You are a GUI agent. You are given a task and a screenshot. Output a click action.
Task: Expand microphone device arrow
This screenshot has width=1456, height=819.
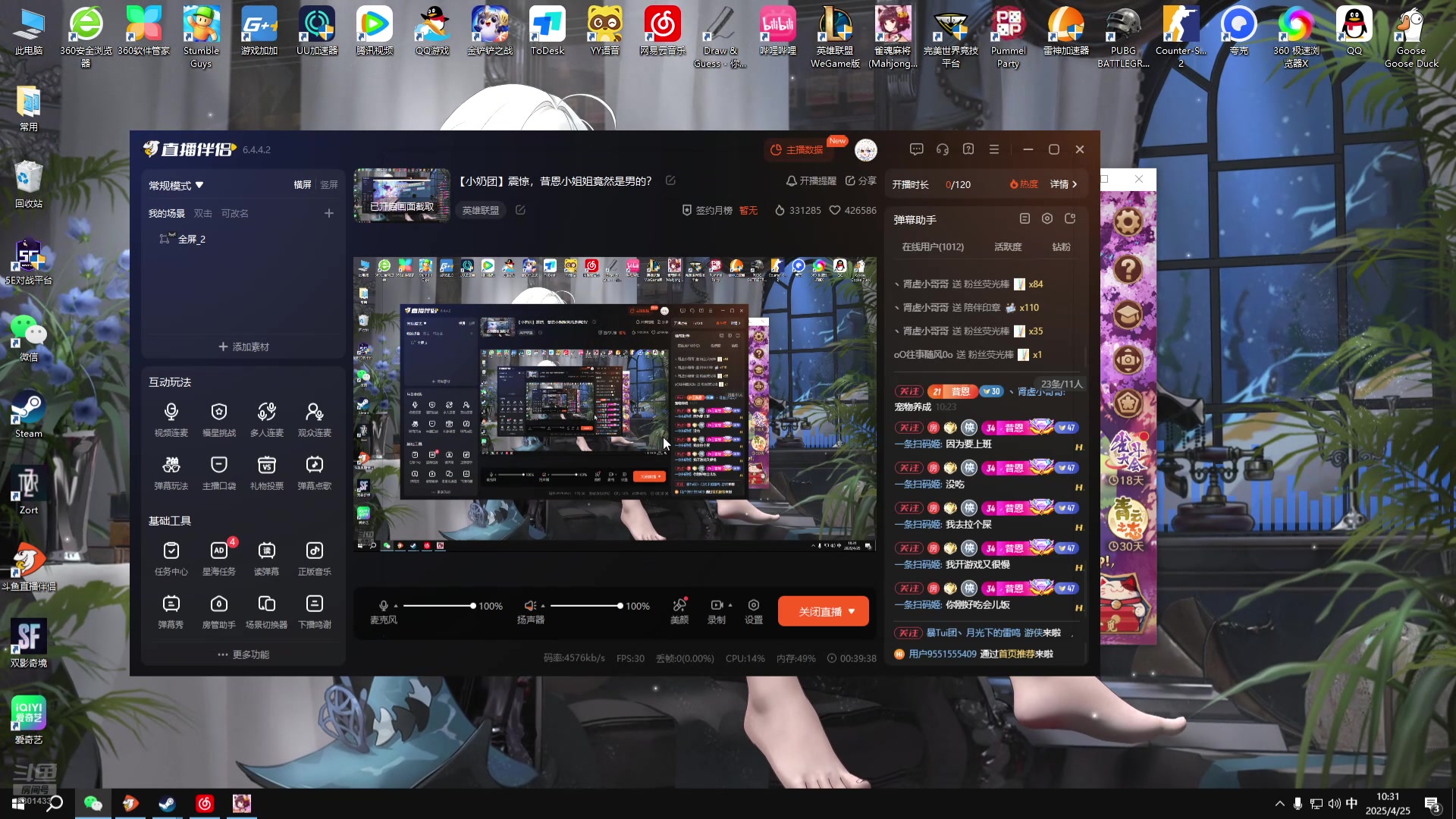396,606
